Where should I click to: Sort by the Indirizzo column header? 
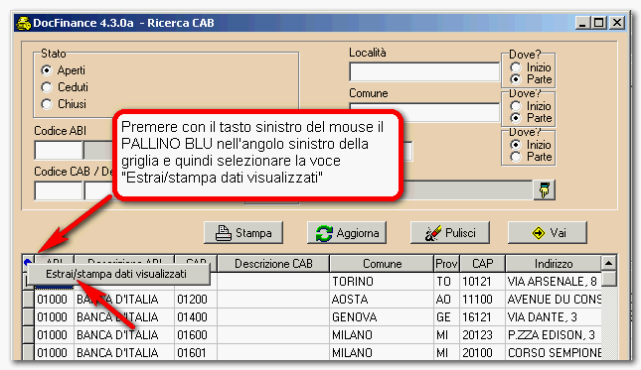click(554, 264)
